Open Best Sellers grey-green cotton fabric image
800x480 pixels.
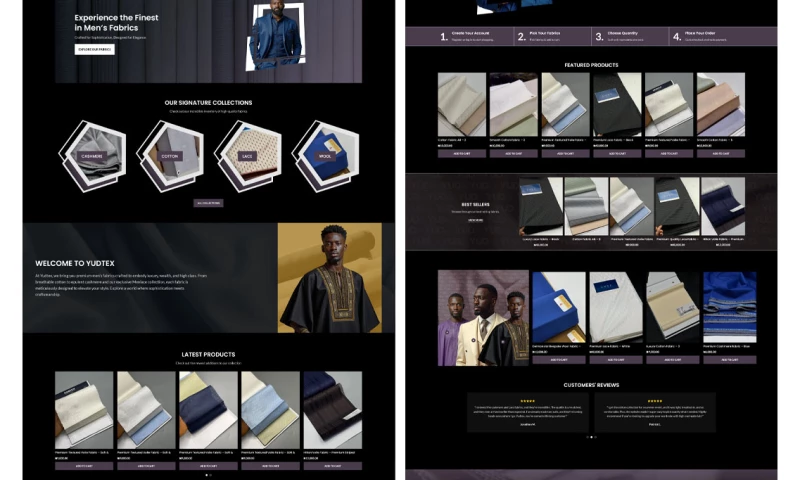coord(586,207)
